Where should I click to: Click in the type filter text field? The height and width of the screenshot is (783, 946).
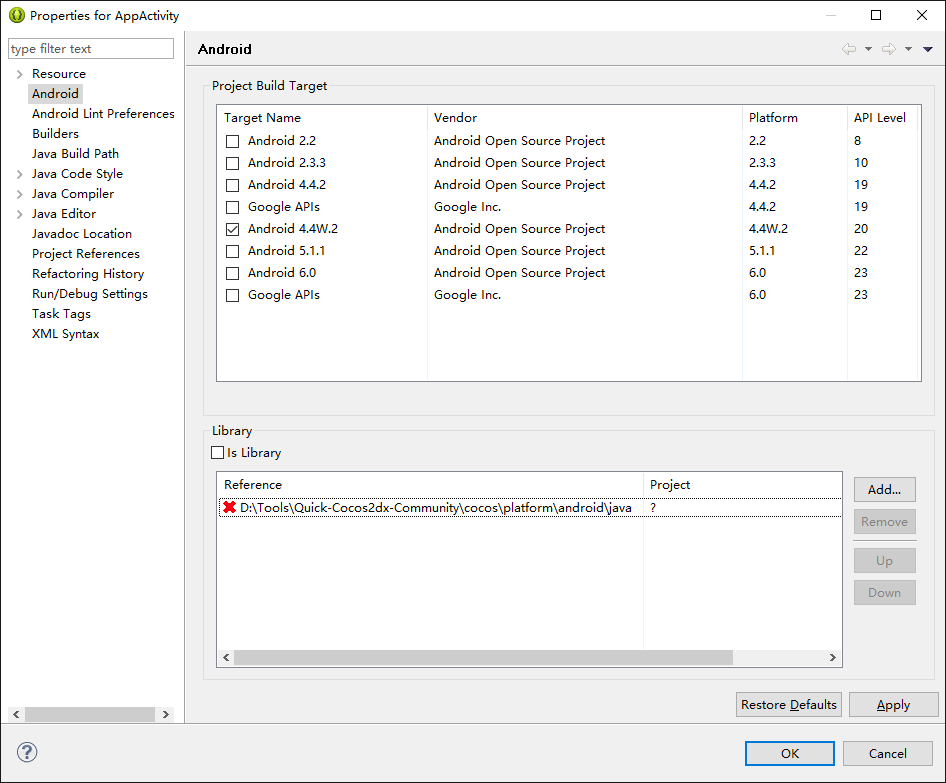[x=91, y=49]
